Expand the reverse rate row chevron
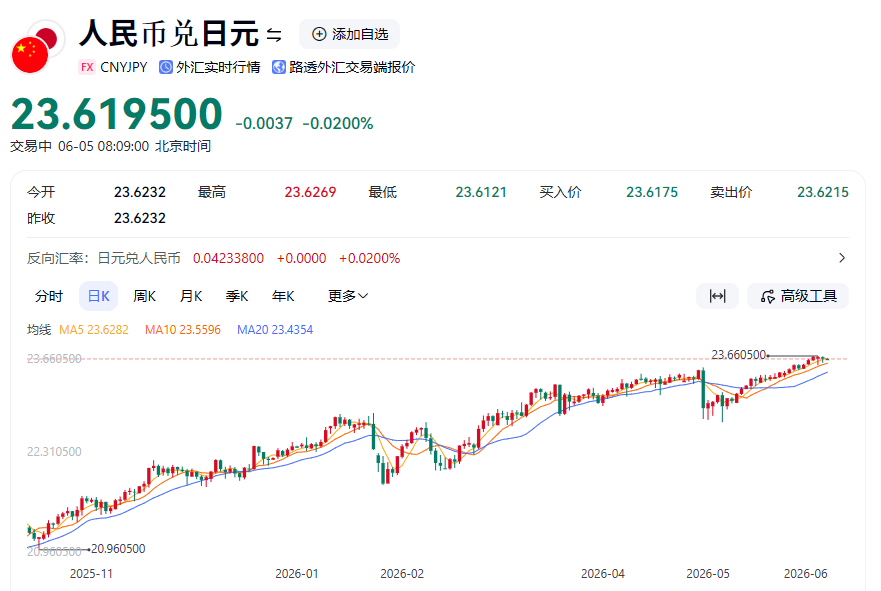 click(842, 258)
